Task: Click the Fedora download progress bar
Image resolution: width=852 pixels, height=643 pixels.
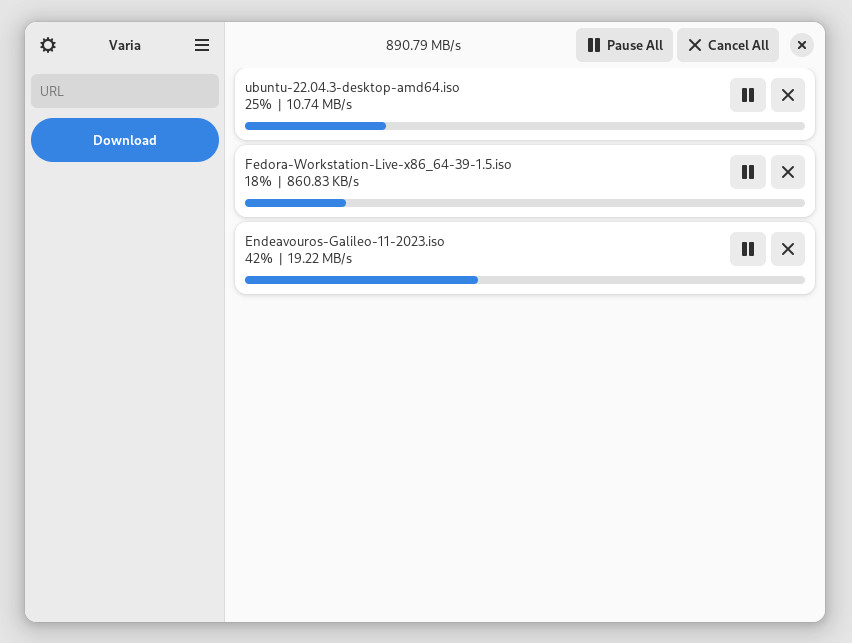Action: [x=525, y=203]
